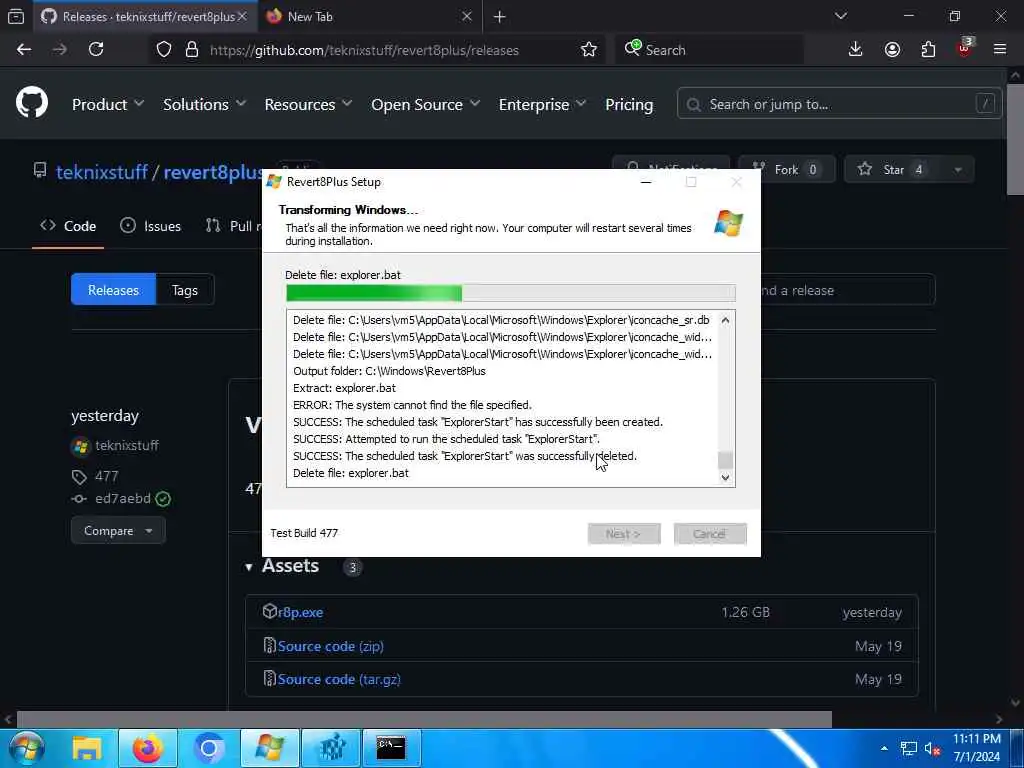The width and height of the screenshot is (1024, 768).
Task: Click the Search or jump to field
Action: [839, 104]
